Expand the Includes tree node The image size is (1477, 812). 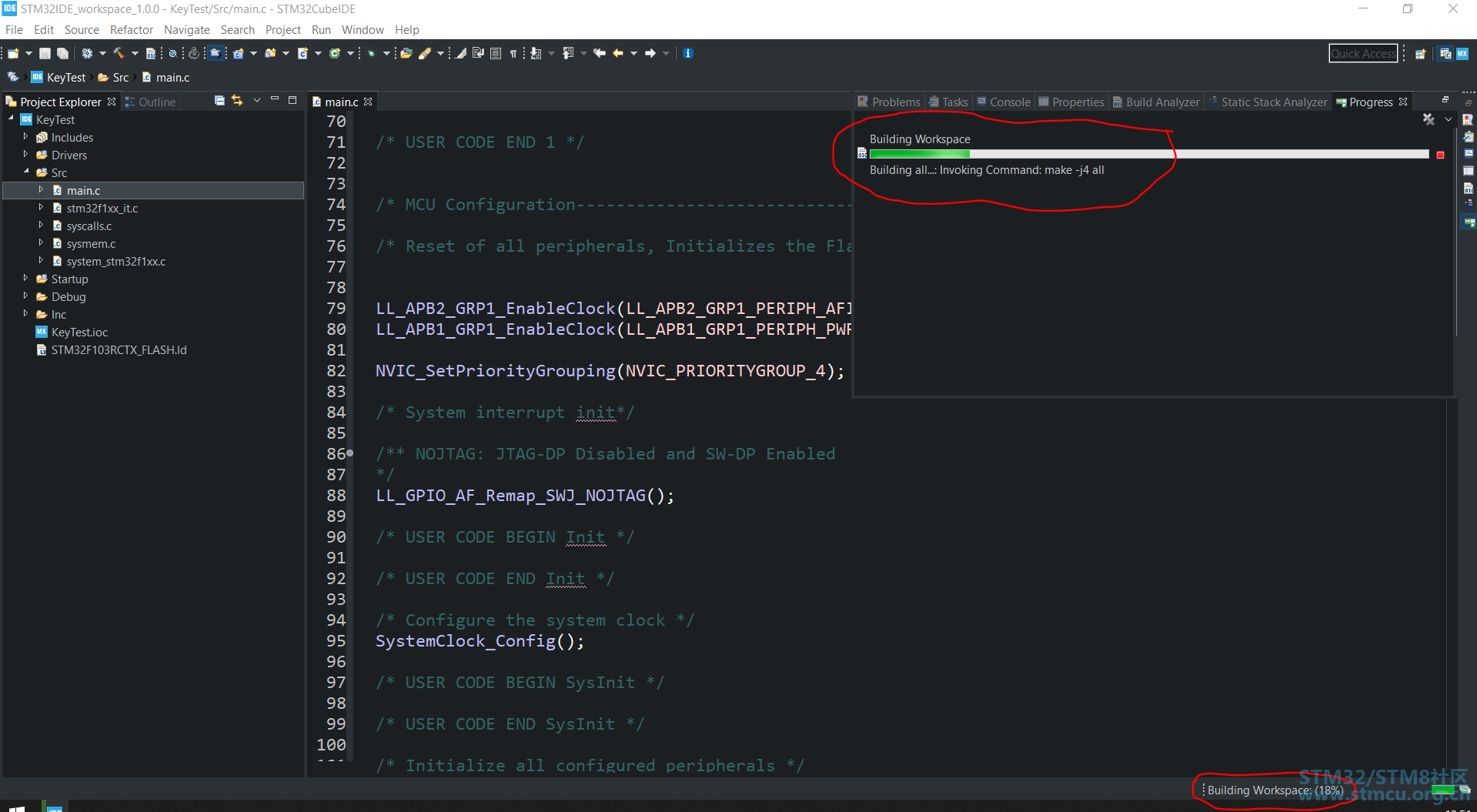coord(25,137)
